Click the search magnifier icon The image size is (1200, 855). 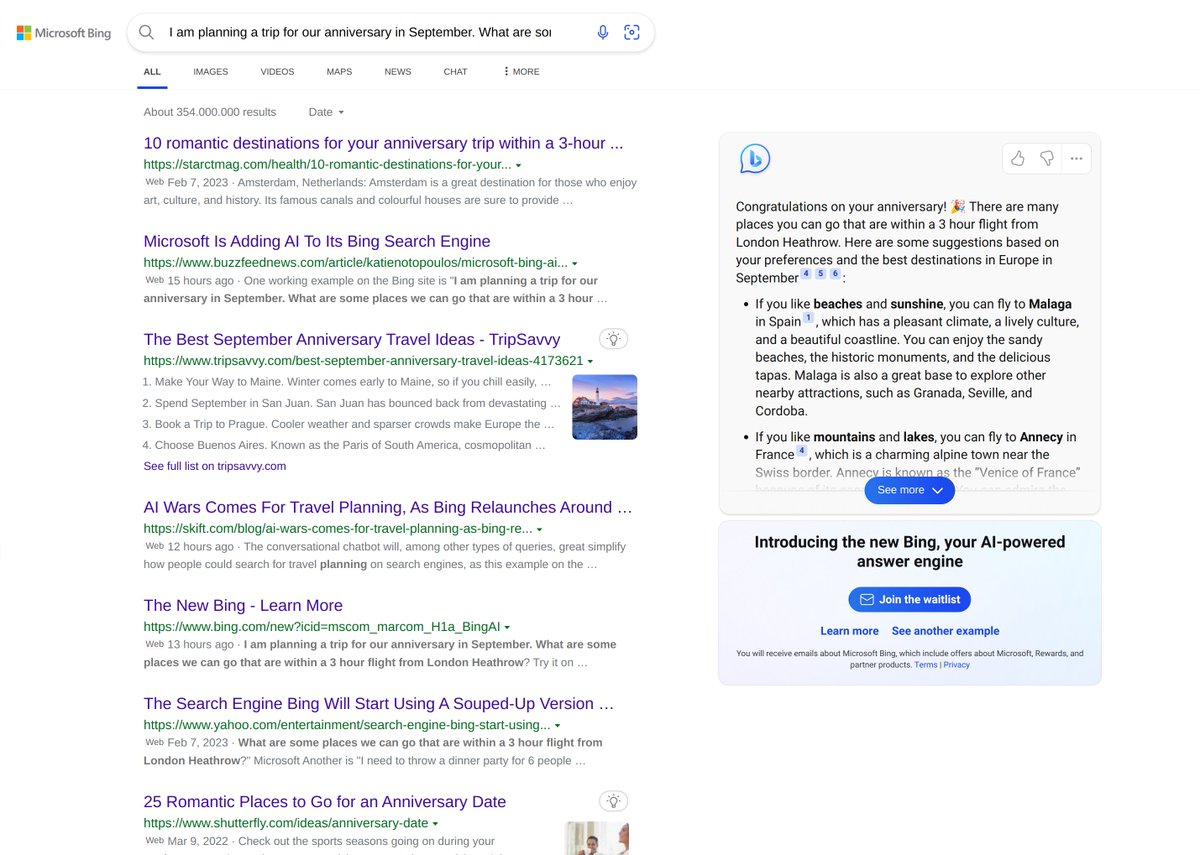coord(147,33)
